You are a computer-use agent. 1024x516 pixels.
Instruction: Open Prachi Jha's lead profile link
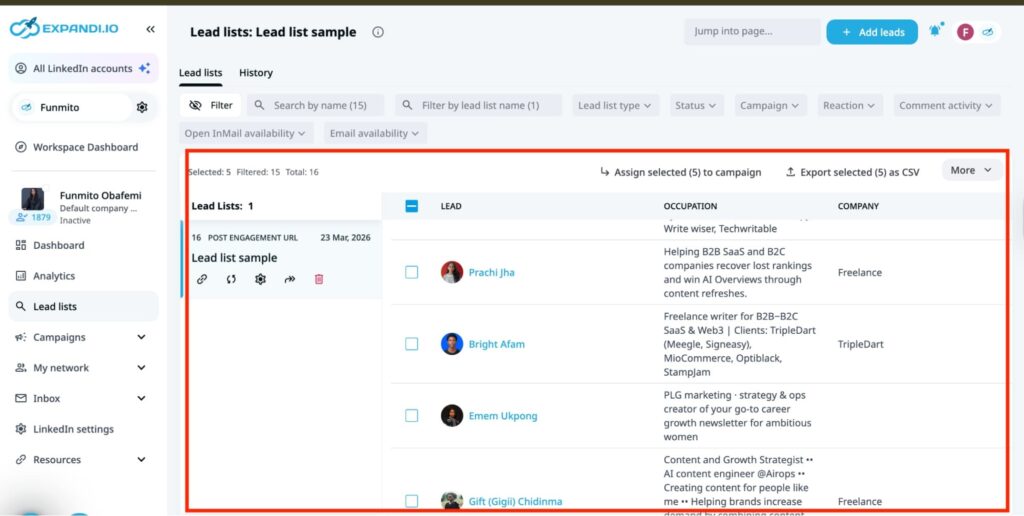click(492, 272)
